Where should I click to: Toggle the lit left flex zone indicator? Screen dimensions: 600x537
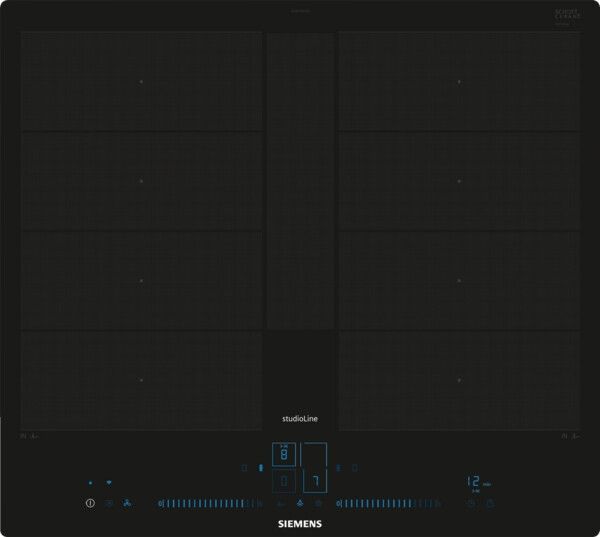261,467
